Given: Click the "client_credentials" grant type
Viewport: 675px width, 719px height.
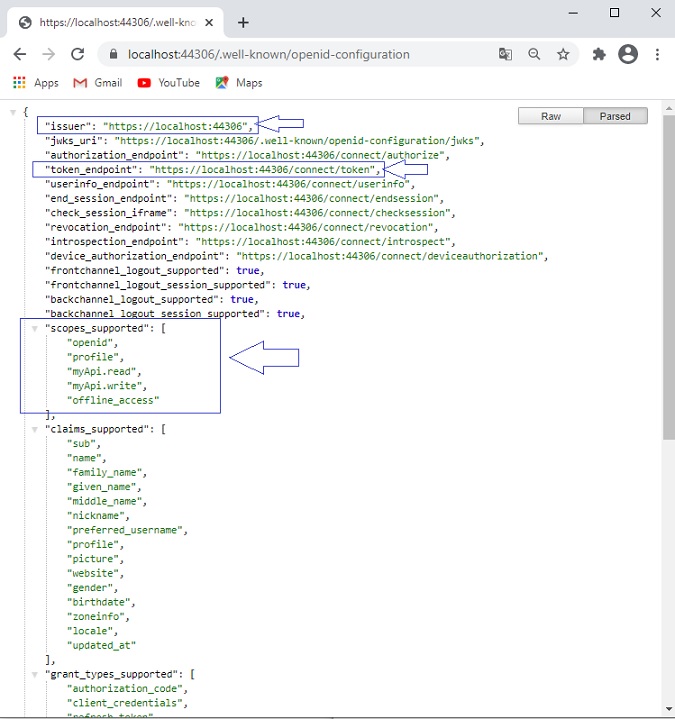Looking at the screenshot, I should [x=125, y=703].
